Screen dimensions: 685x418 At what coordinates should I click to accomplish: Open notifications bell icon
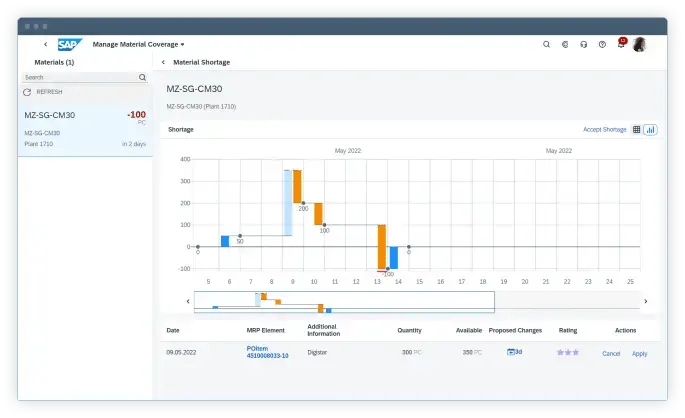click(621, 43)
